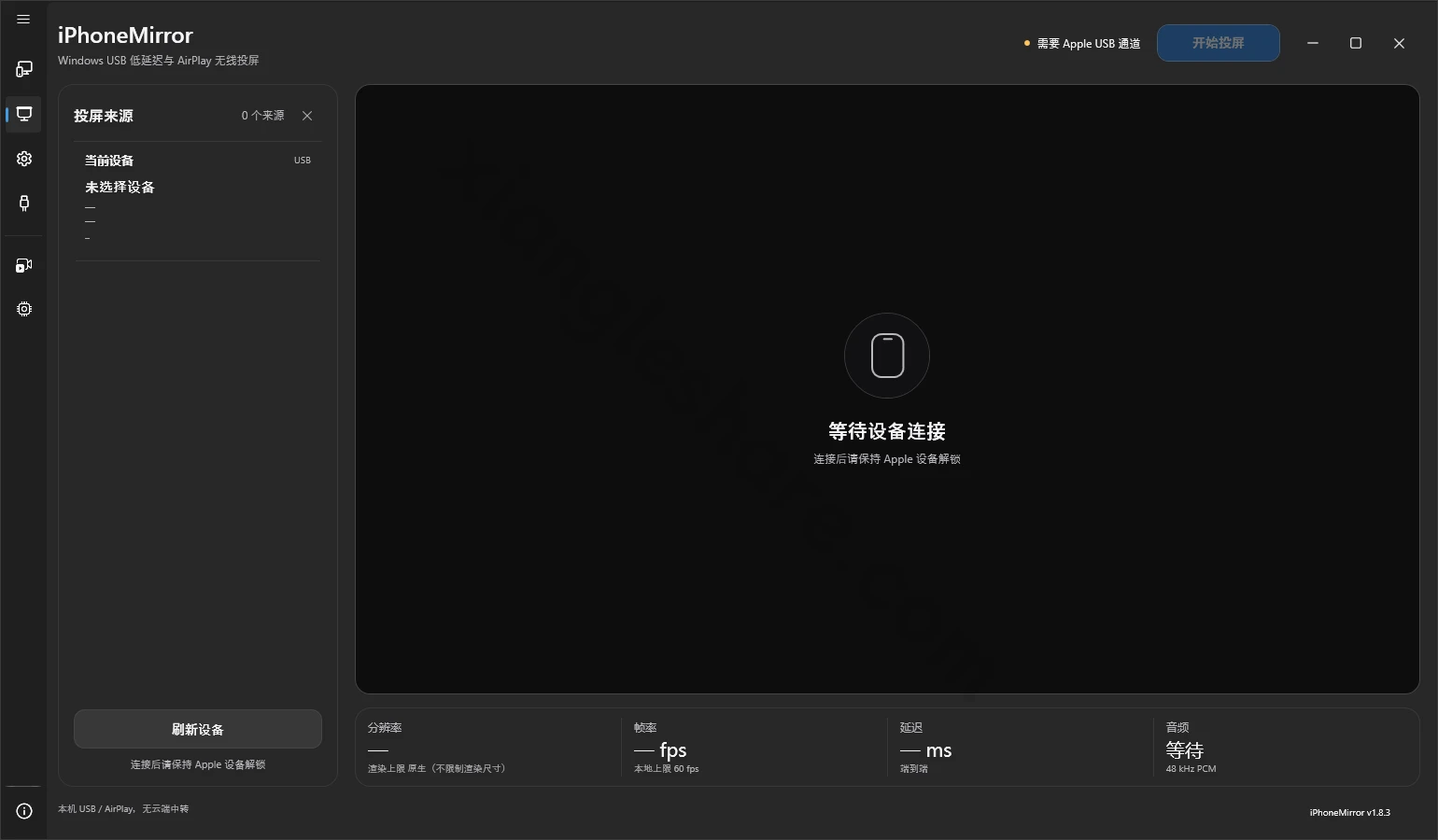Screen dimensions: 1438x840
Task: Click the 分辨率 stat card
Action: coord(488,748)
